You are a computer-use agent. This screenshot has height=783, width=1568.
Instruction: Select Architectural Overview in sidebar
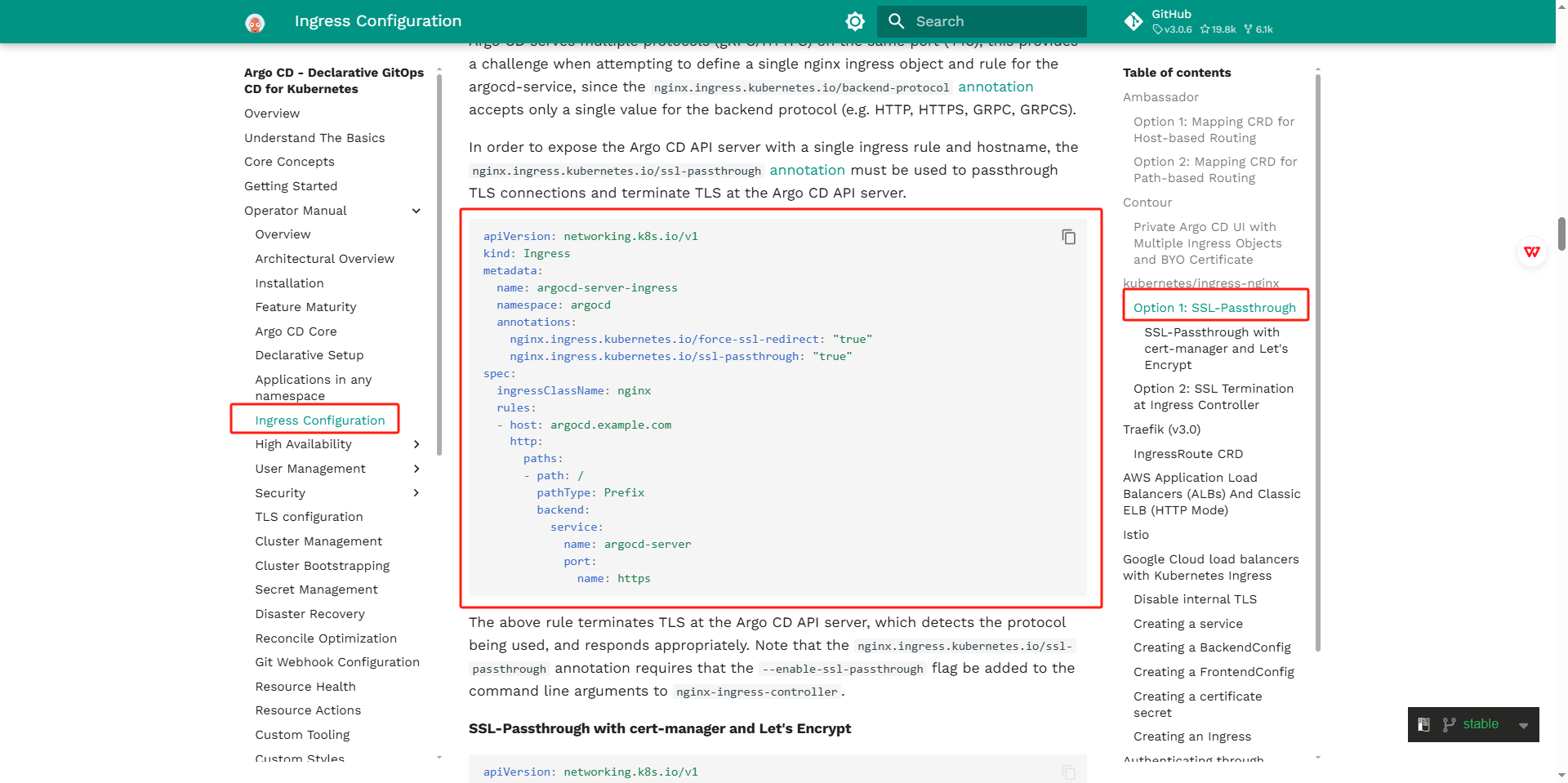click(x=324, y=259)
